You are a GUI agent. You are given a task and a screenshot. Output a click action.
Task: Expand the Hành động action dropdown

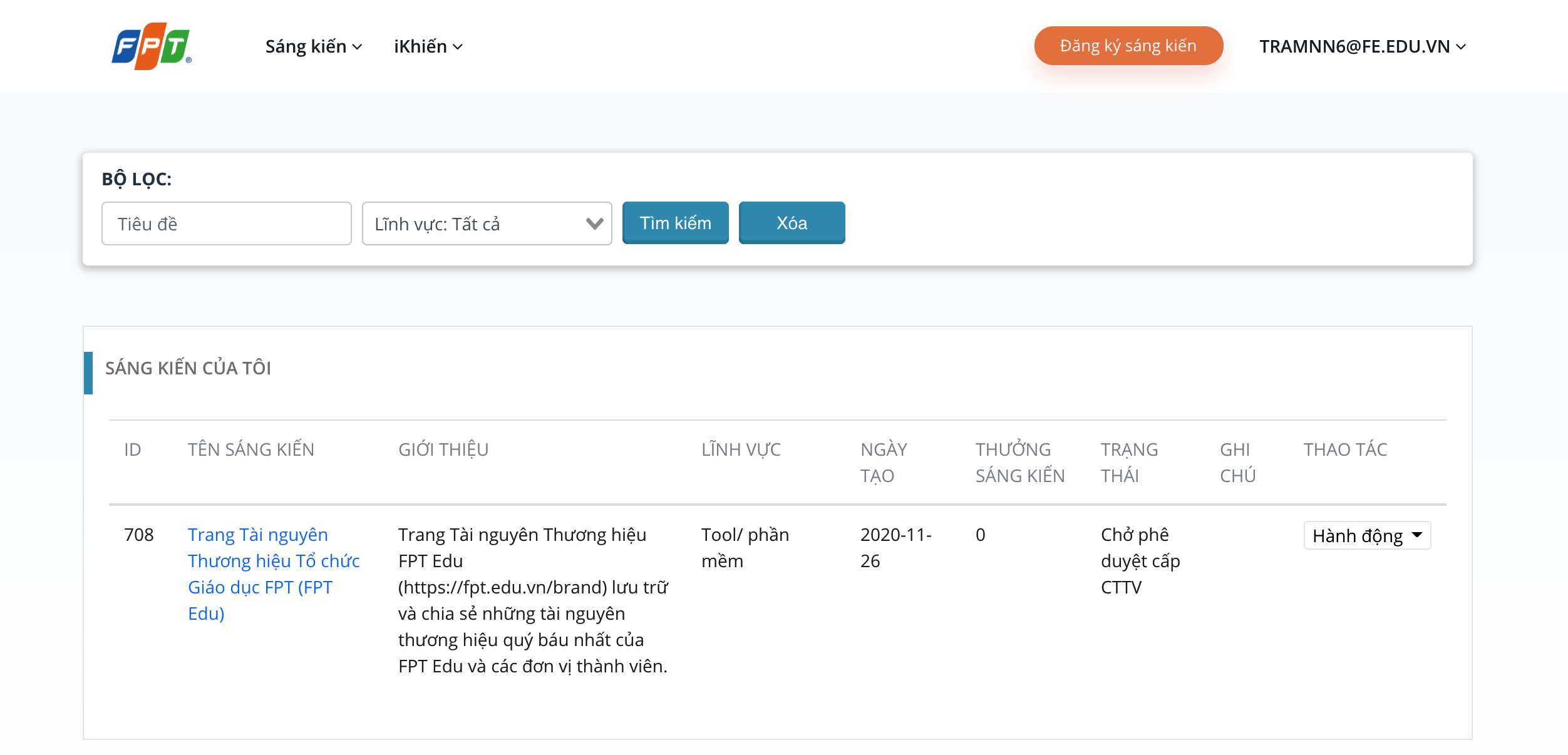coord(1366,536)
